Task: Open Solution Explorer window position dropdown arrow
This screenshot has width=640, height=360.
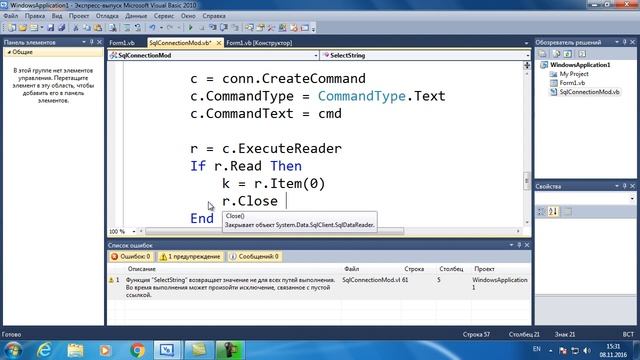Action: coord(617,42)
